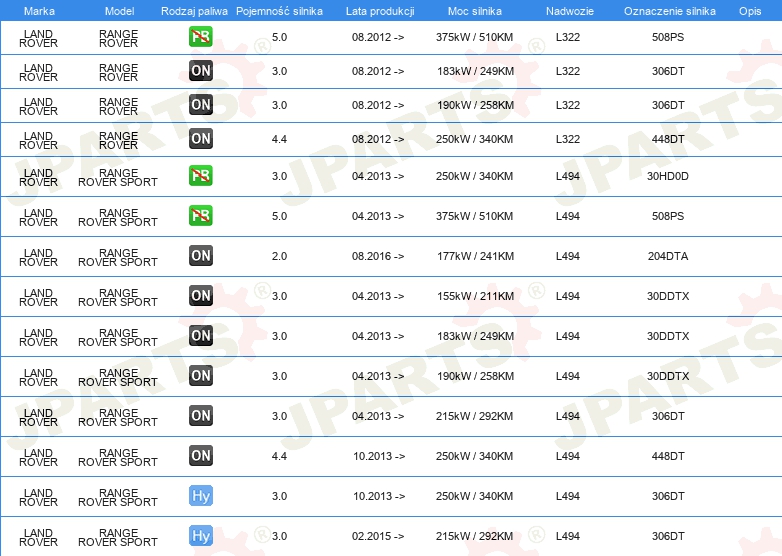The width and height of the screenshot is (782, 556).
Task: Click 306DT in the 02.2015 row
Action: click(668, 536)
